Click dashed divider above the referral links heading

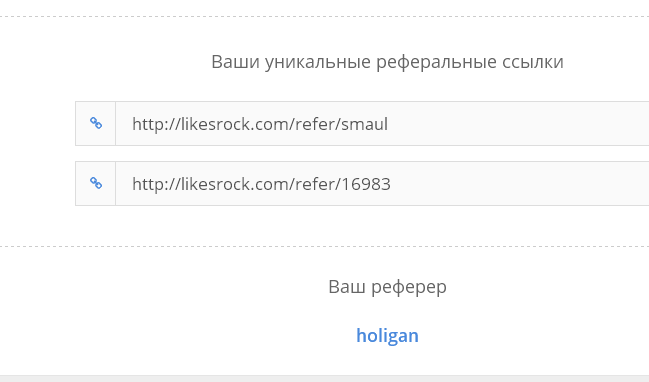(324, 17)
